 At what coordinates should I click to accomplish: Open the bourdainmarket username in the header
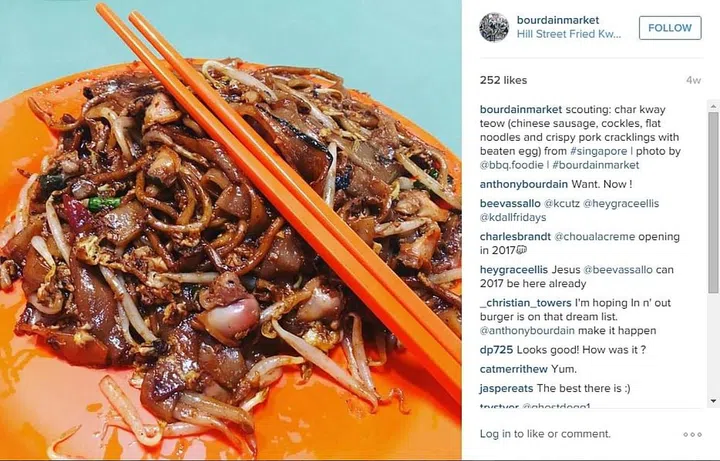pos(558,20)
